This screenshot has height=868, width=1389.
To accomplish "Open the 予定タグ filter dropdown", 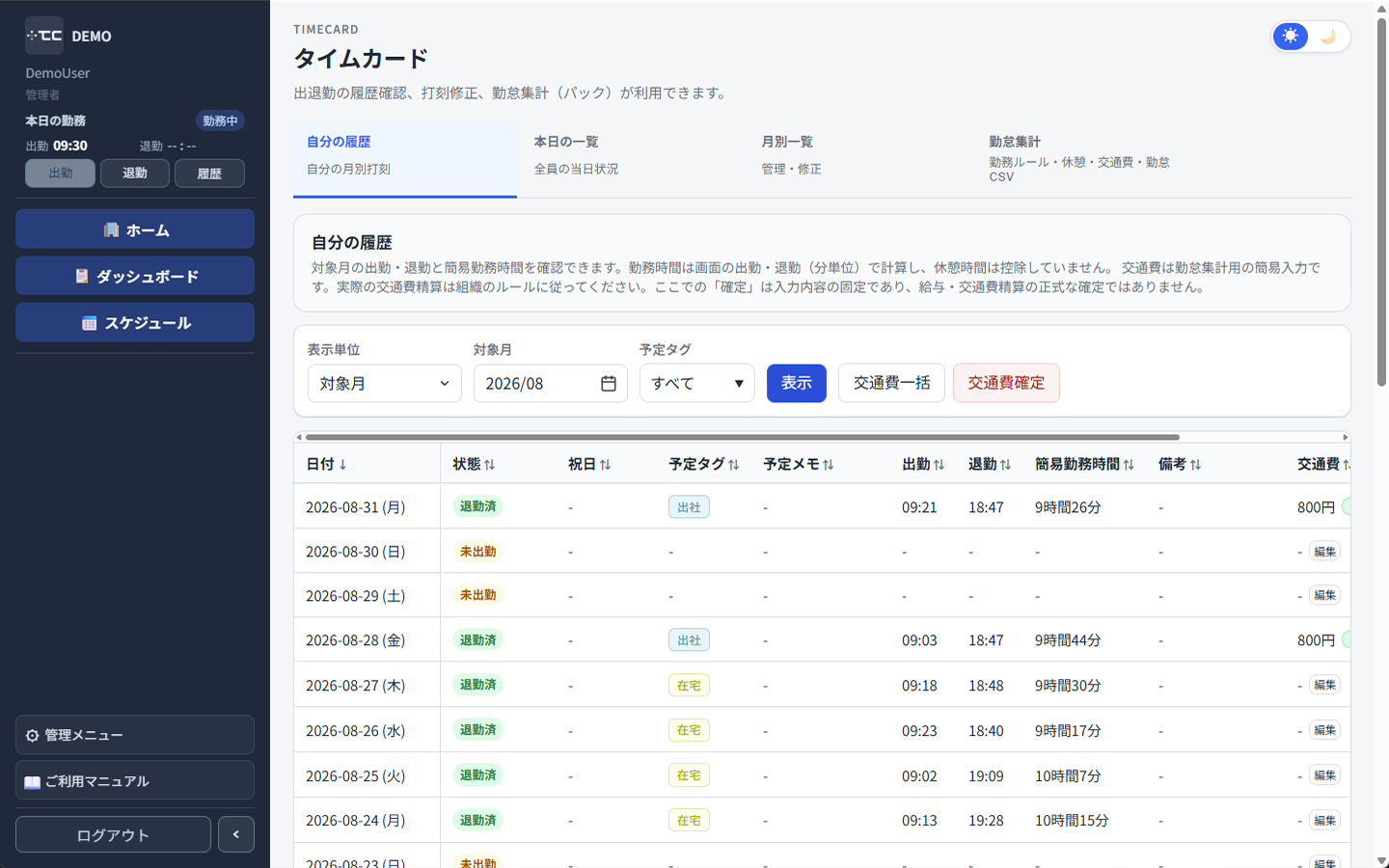I will point(697,384).
